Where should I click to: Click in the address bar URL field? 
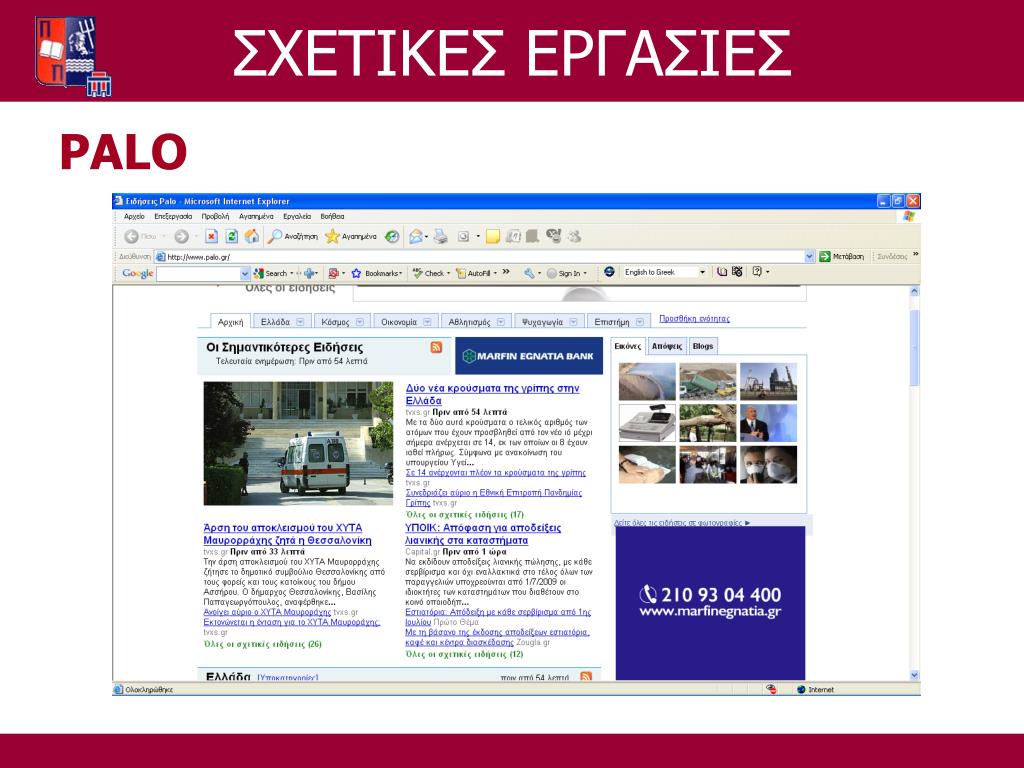483,257
